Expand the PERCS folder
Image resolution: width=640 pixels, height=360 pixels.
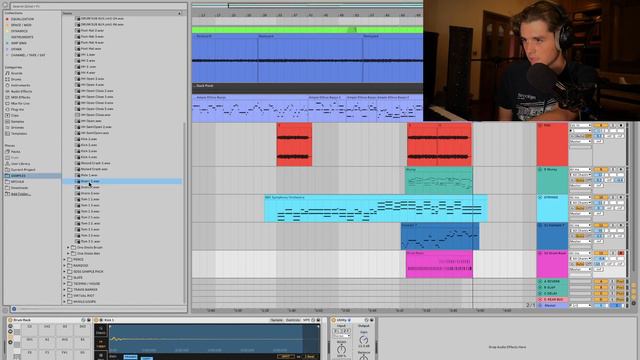coord(64,260)
